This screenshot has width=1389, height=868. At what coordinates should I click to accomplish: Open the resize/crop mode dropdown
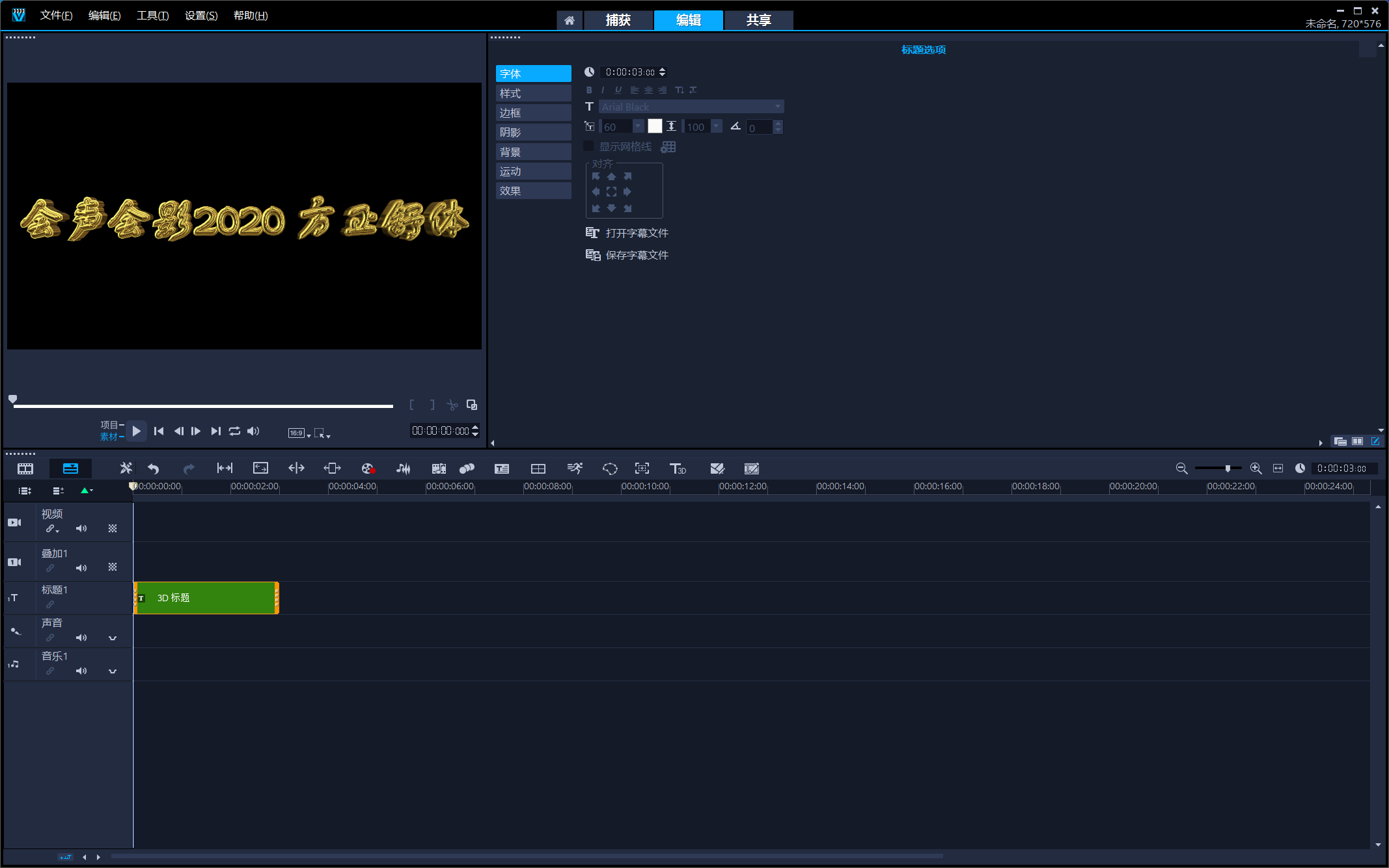coord(322,433)
